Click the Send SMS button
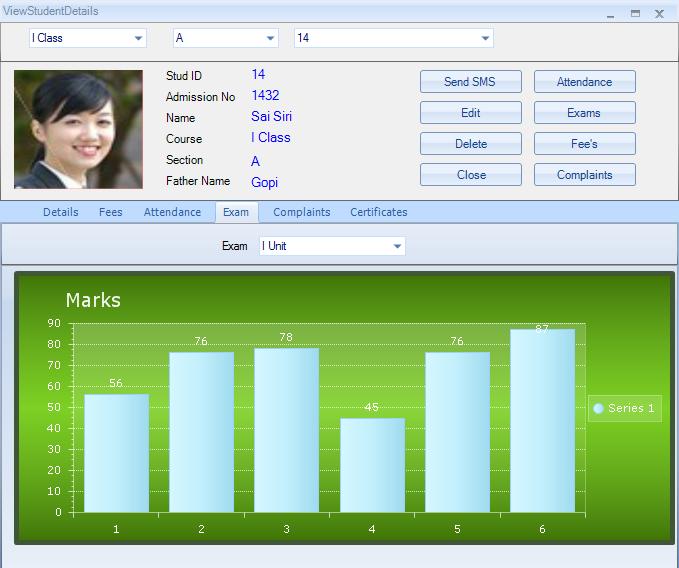The image size is (679, 568). (x=470, y=82)
